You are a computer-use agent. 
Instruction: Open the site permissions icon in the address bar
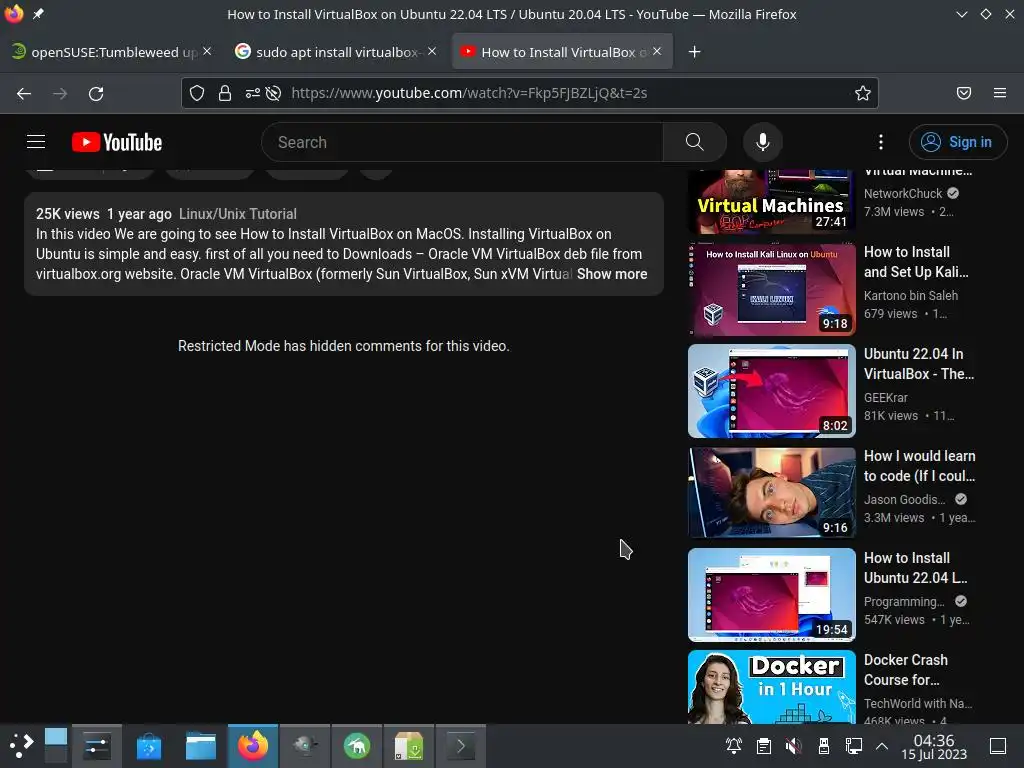(253, 93)
